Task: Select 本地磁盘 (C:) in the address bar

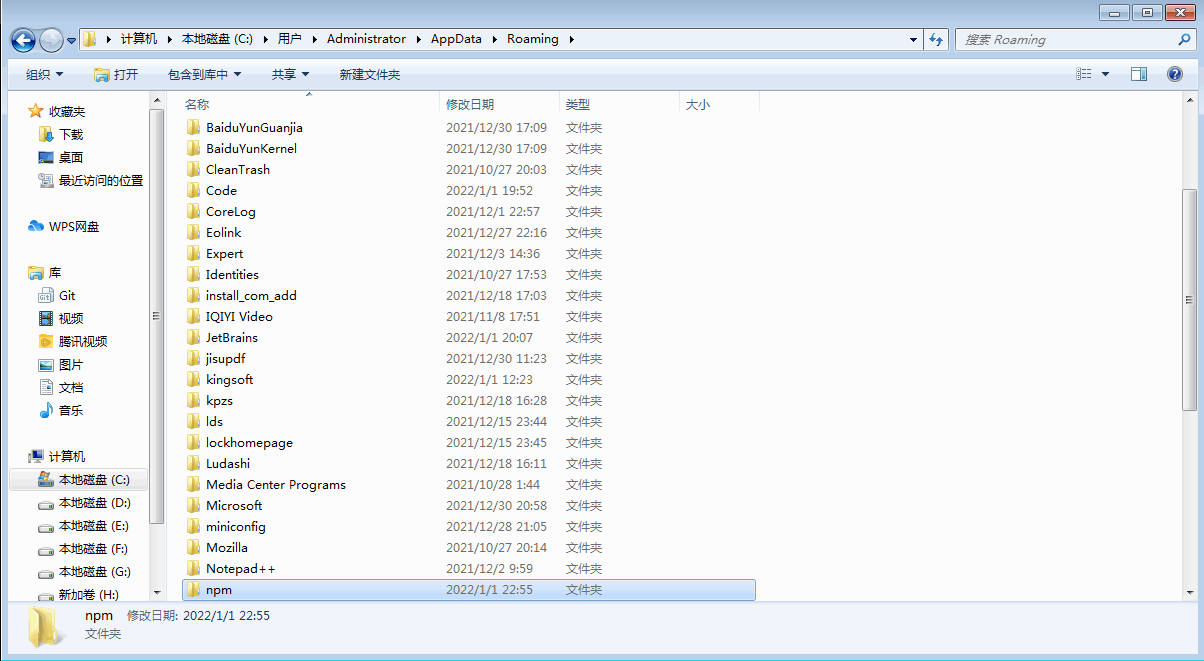Action: (x=217, y=39)
